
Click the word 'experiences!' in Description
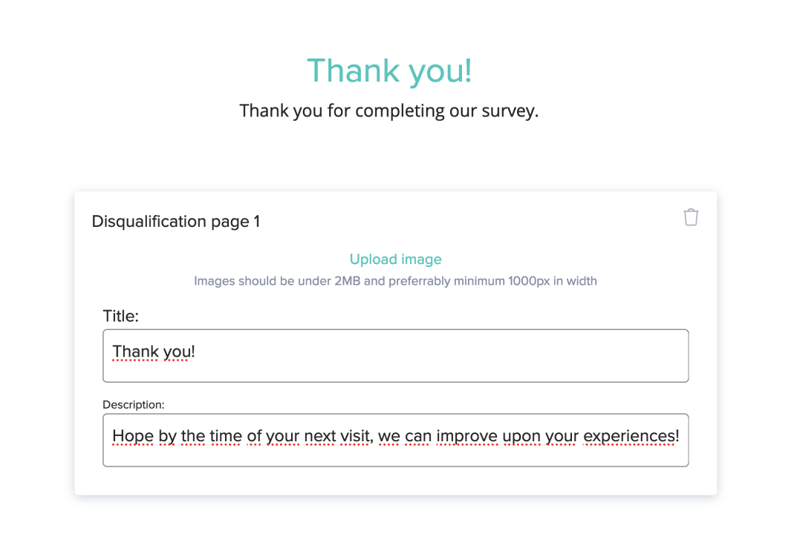tap(631, 436)
